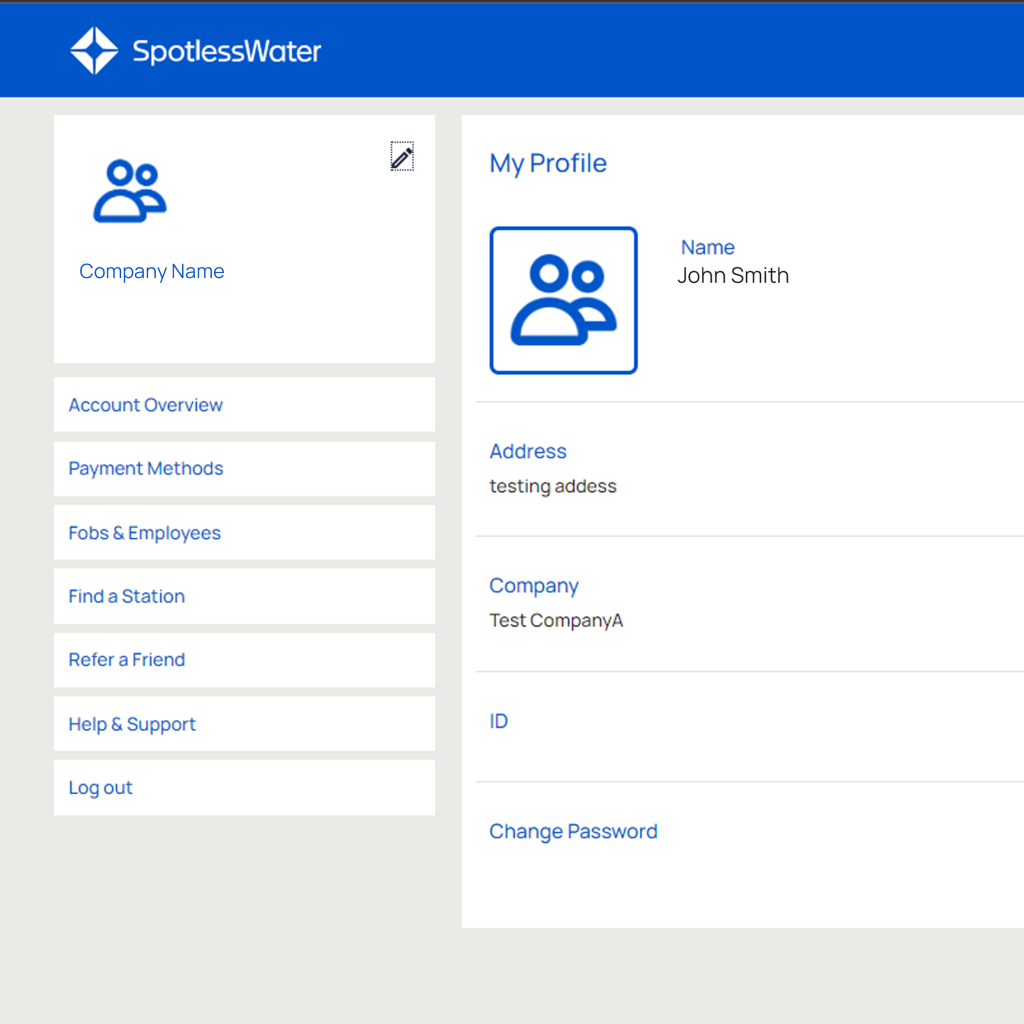Click the pencil edit icon in company card
Screen dimensions: 1024x1024
coord(402,157)
